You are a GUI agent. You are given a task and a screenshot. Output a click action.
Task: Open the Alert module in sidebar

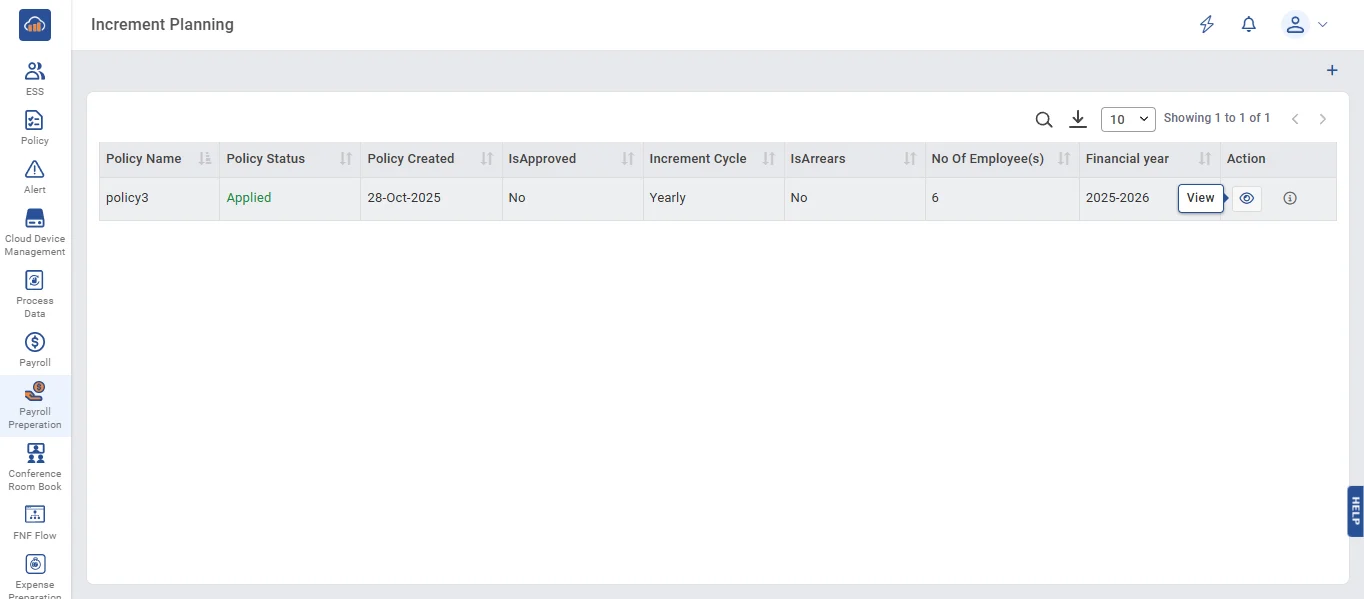pos(35,176)
